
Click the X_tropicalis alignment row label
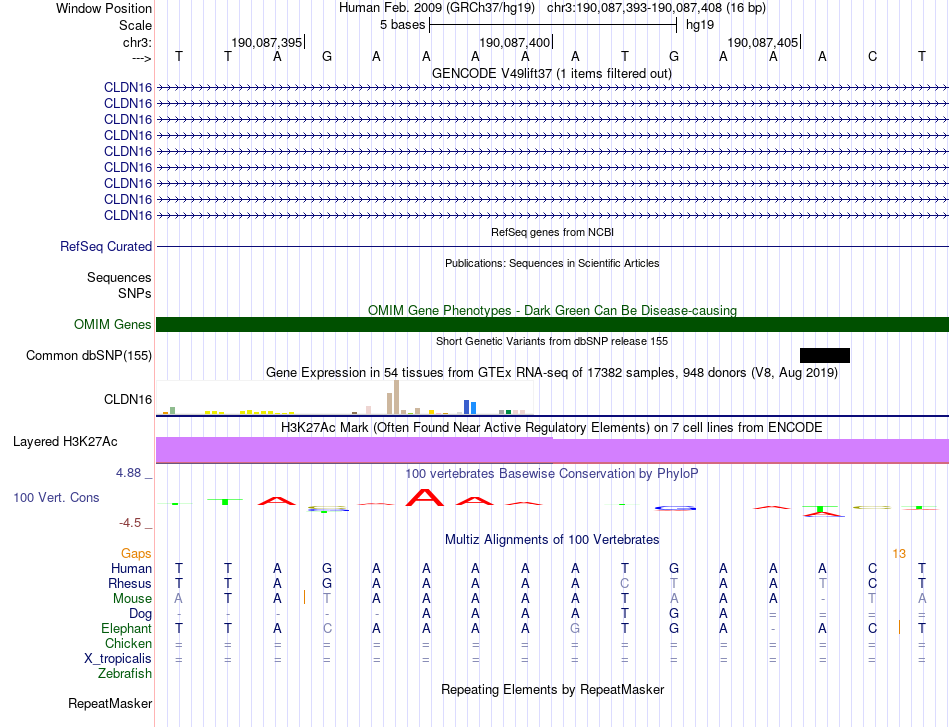click(118, 659)
